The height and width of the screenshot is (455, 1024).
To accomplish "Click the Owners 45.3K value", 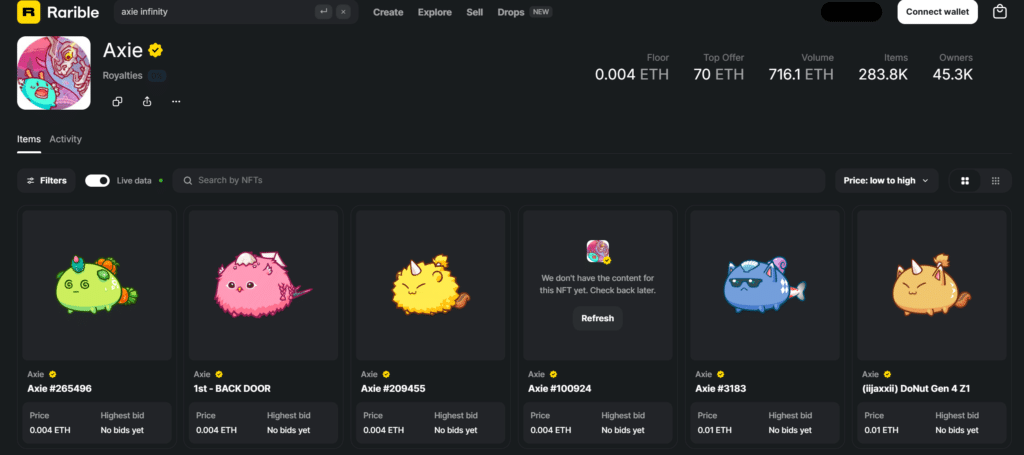I will tap(952, 74).
